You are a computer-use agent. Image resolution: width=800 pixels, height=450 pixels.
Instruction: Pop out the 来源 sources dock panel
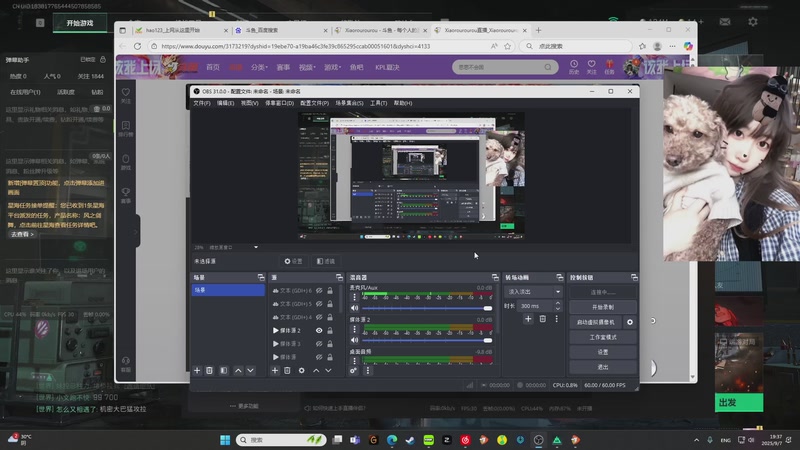(339, 277)
